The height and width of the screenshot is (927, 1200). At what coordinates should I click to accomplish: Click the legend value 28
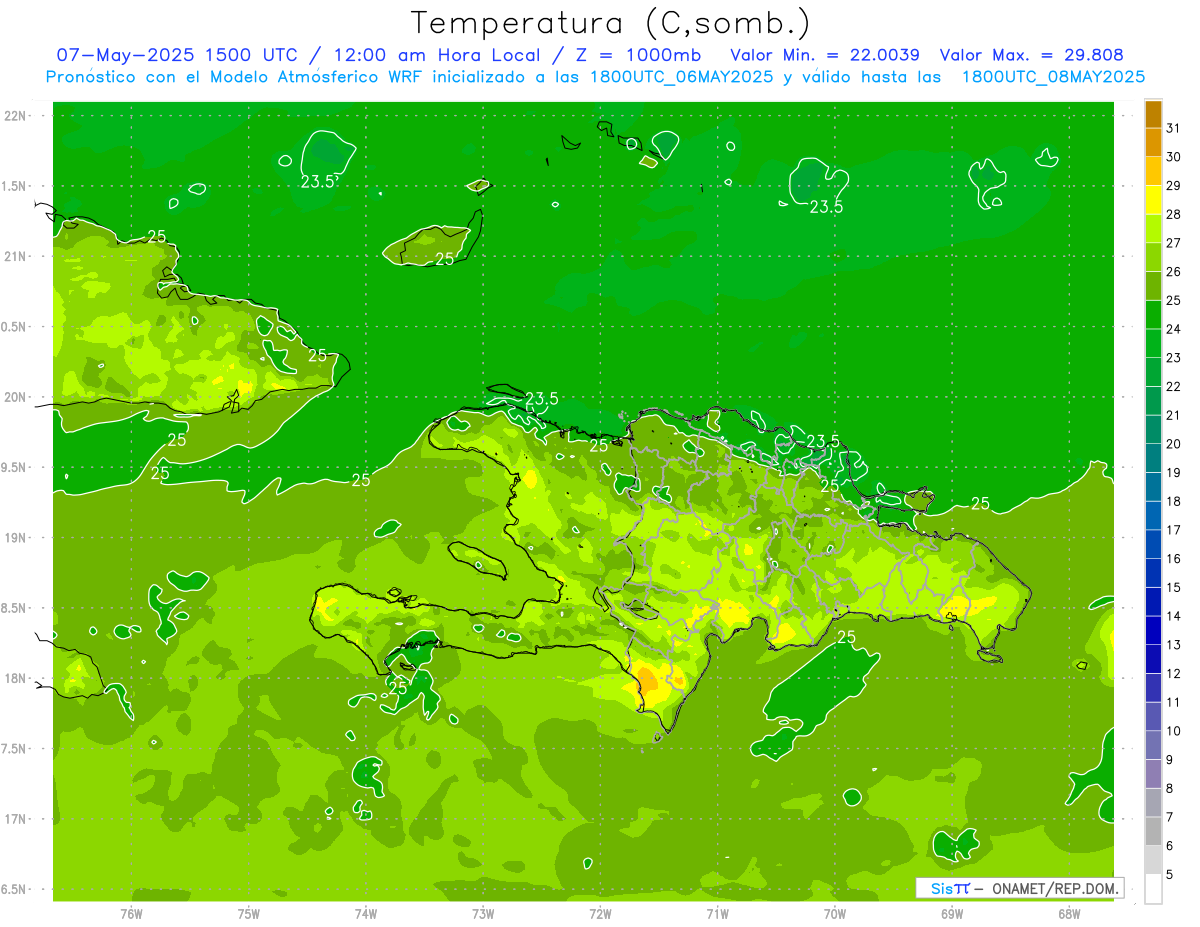tap(1174, 214)
